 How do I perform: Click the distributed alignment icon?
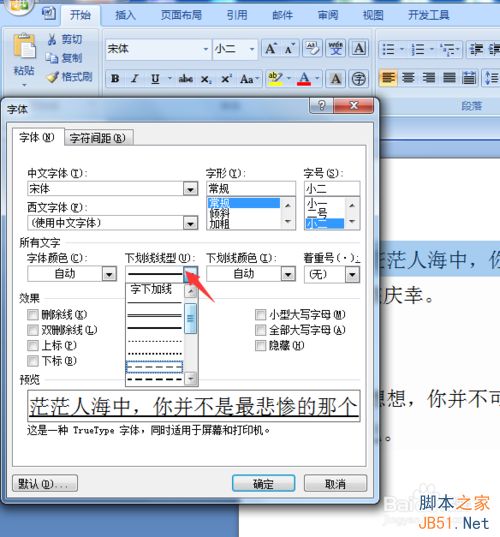(x=469, y=78)
